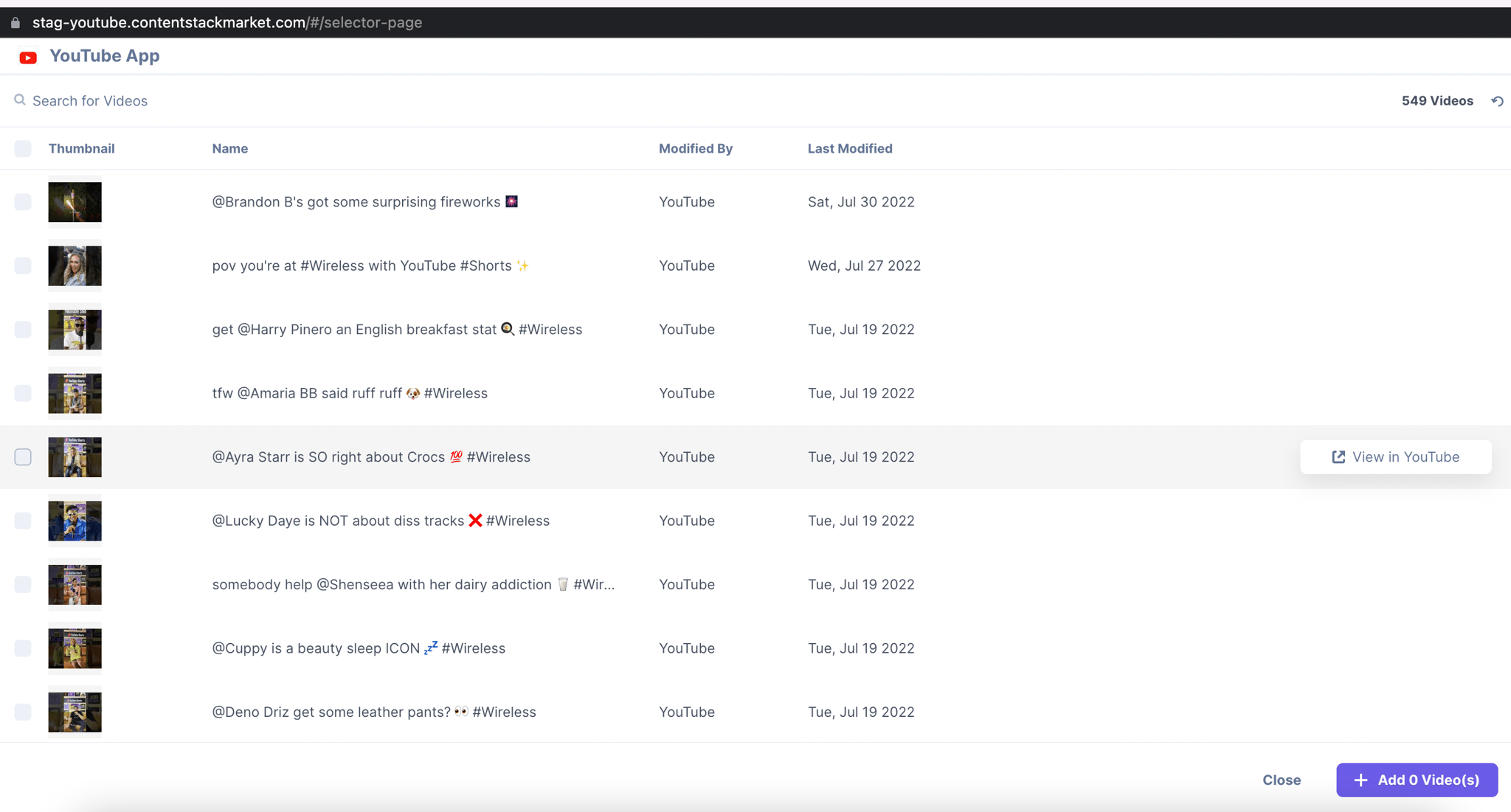Click Modified By YouTube in the Deno Driz row
The height and width of the screenshot is (812, 1511).
tap(687, 712)
